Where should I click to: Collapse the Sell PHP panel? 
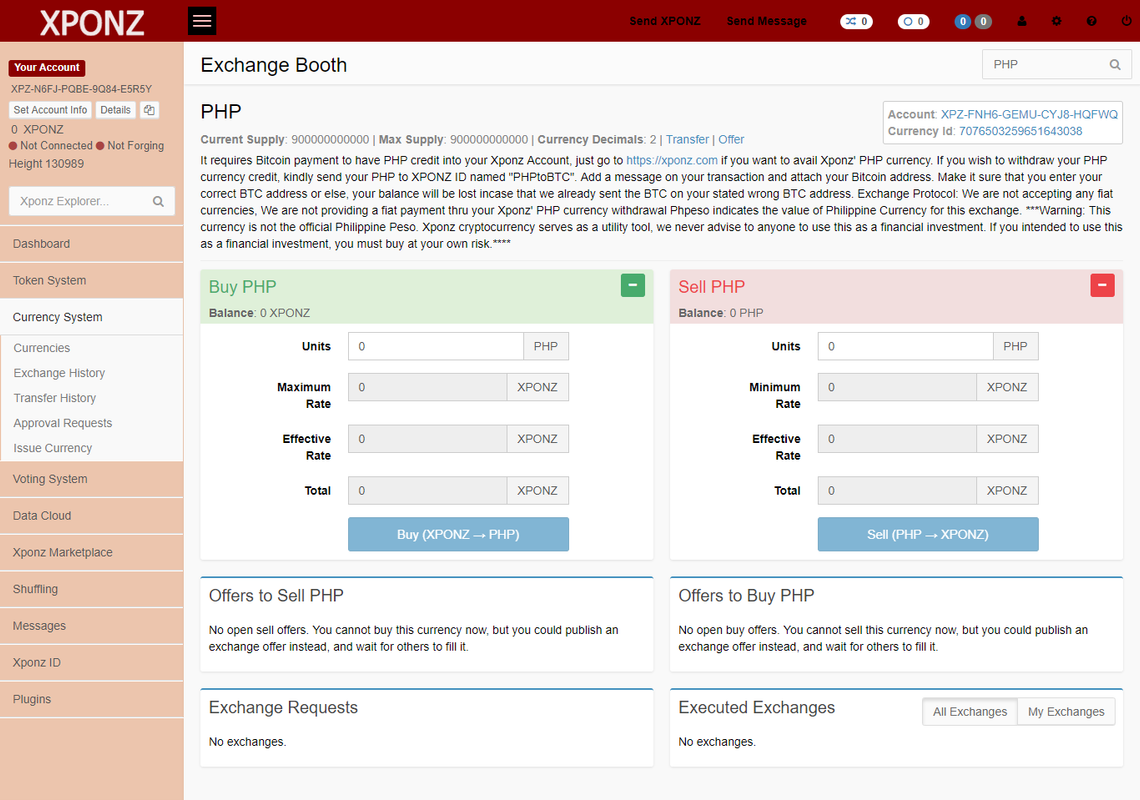[x=1102, y=285]
